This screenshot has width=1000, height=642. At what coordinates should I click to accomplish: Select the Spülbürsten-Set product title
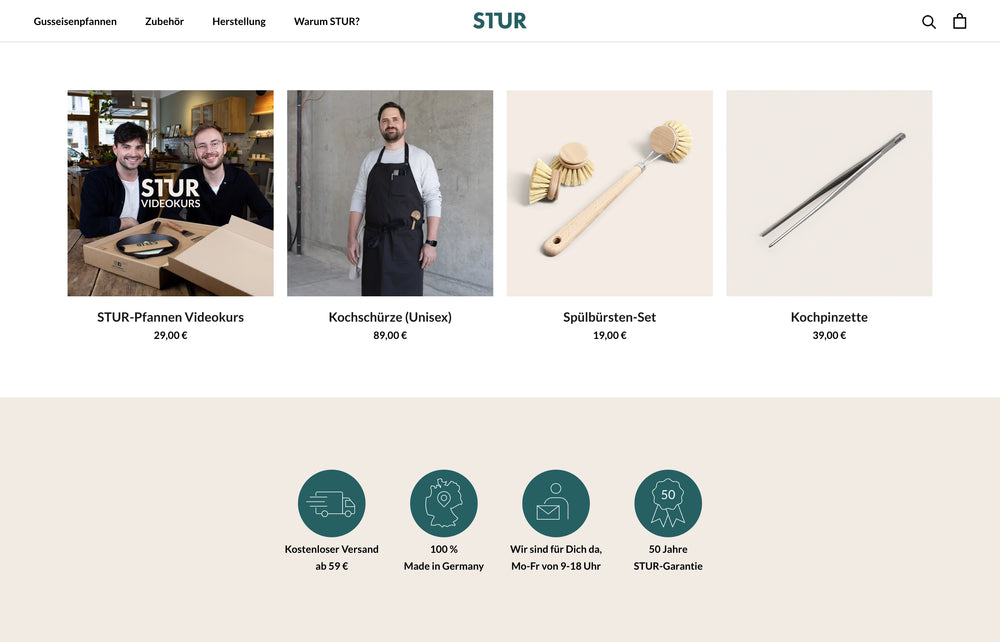coord(610,317)
